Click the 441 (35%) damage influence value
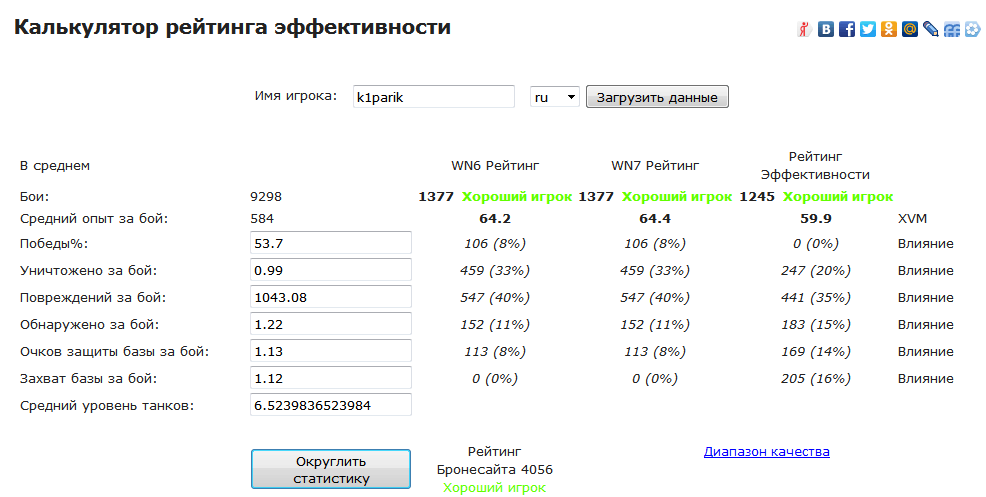986x497 pixels. point(816,298)
